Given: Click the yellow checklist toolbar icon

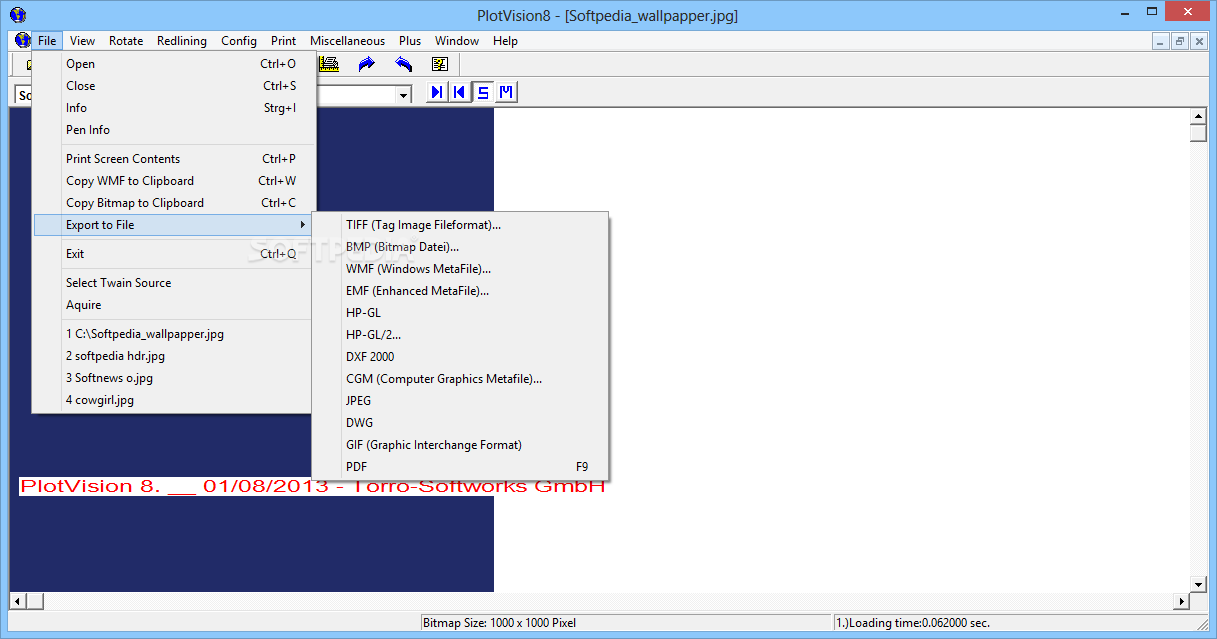Looking at the screenshot, I should 440,64.
